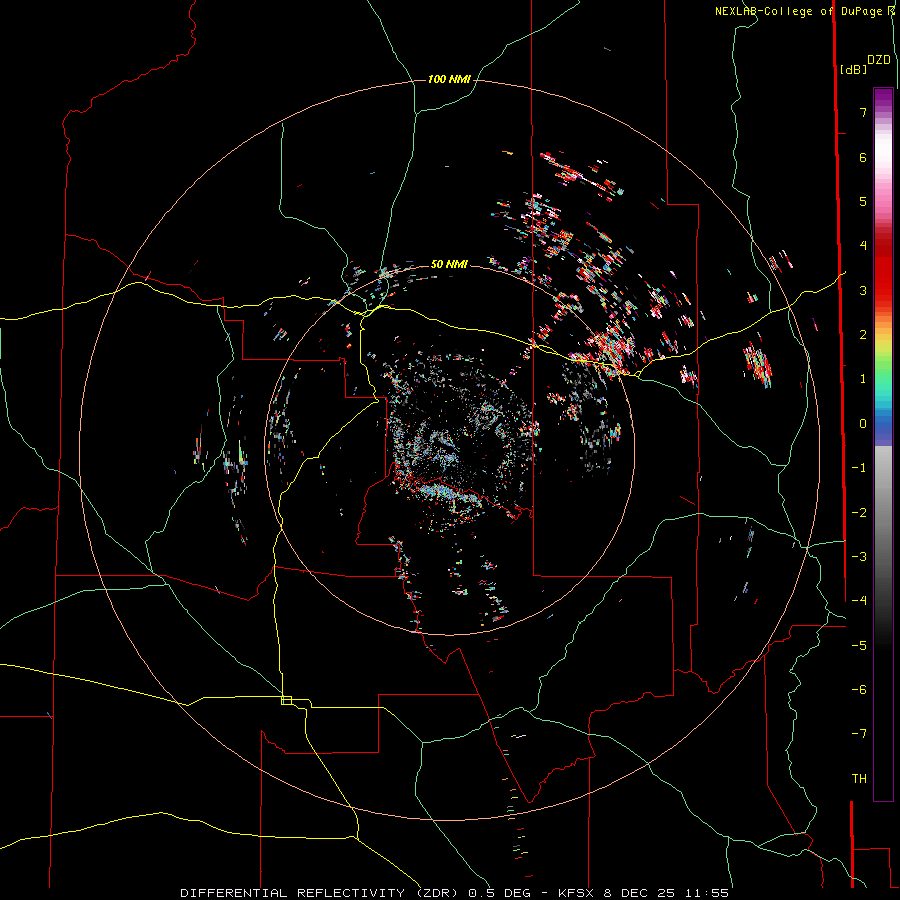Click the 0.5 DEG elevation text
The image size is (900, 900).
coord(500,893)
